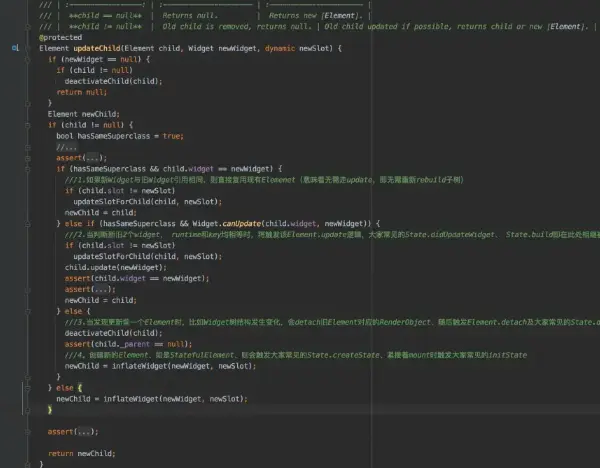Click the highlighted opening brace of final else
The width and height of the screenshot is (600, 468).
coord(80,388)
